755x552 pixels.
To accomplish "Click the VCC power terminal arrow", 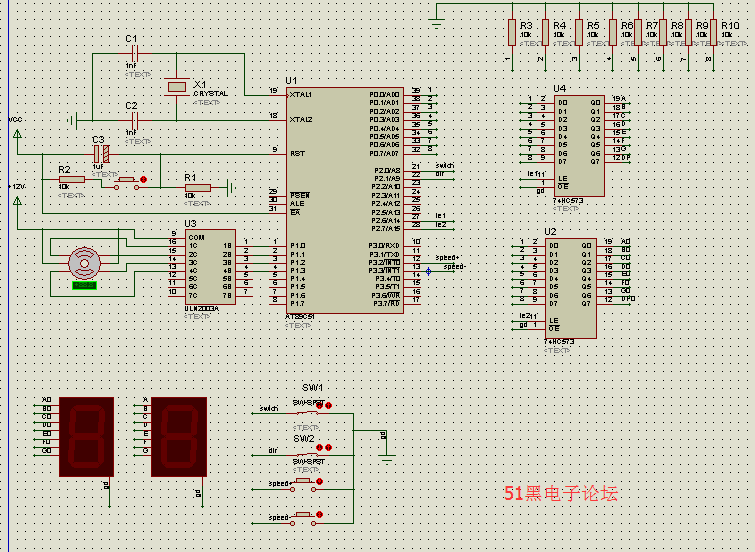I will point(17,134).
